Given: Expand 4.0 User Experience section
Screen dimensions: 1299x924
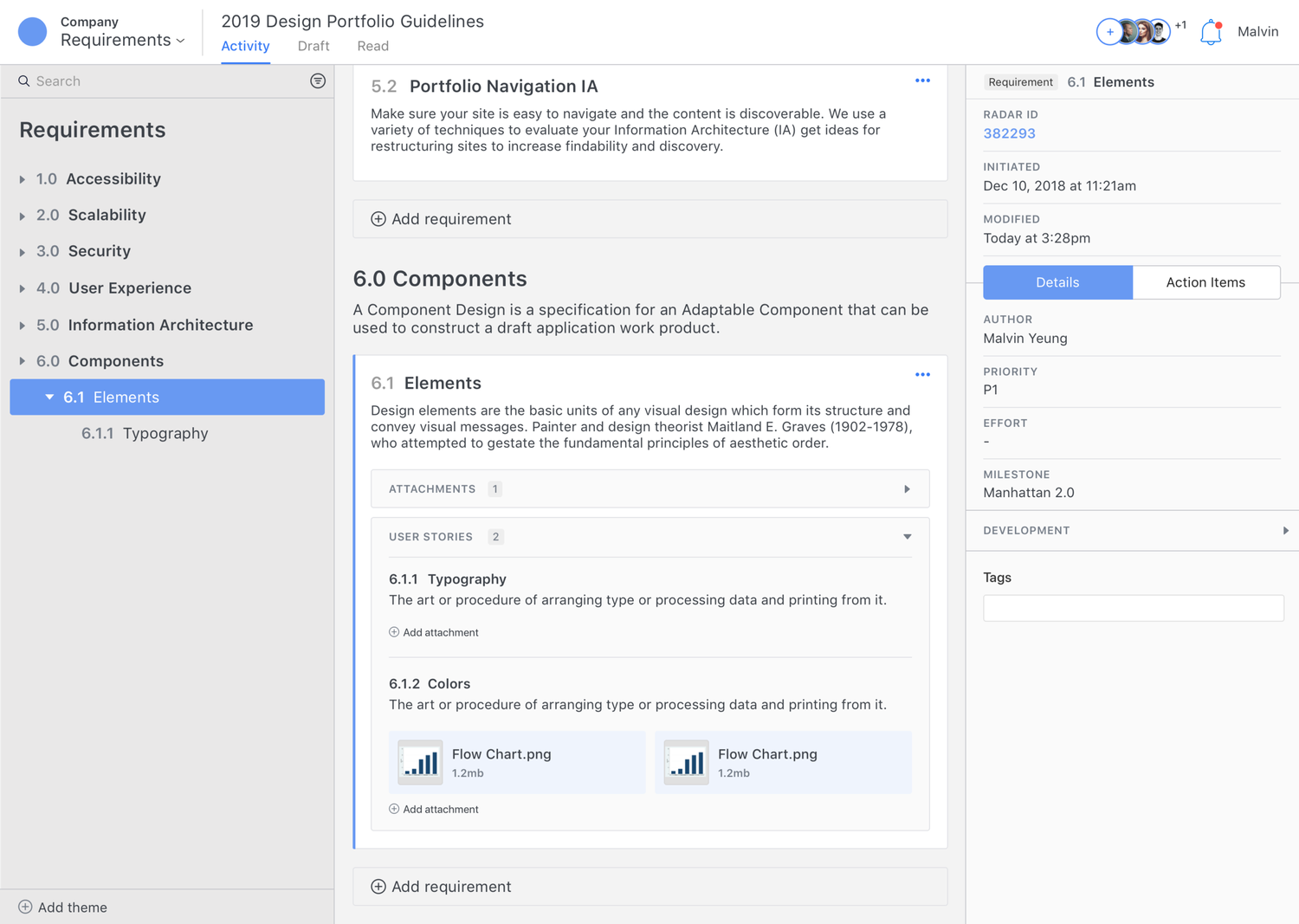Looking at the screenshot, I should tap(23, 288).
